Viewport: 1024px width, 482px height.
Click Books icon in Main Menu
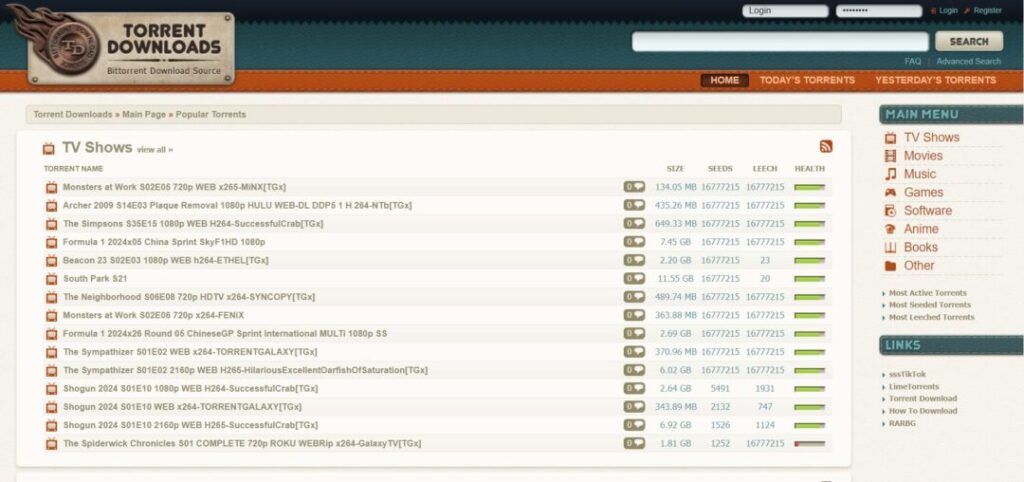coord(890,248)
